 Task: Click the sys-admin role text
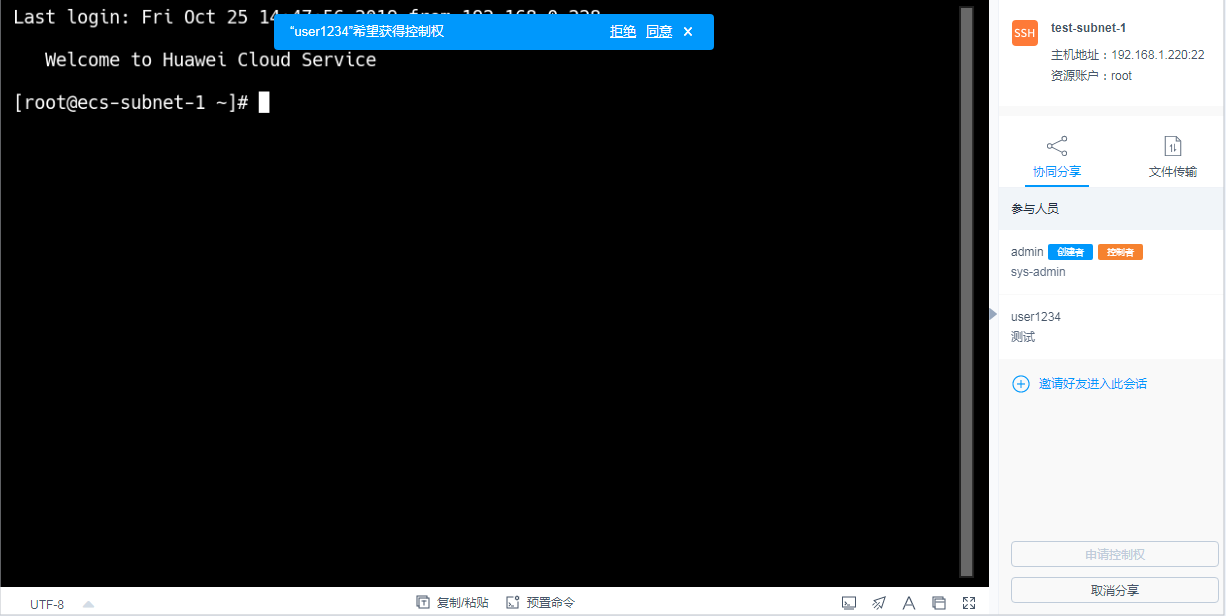pos(1038,272)
